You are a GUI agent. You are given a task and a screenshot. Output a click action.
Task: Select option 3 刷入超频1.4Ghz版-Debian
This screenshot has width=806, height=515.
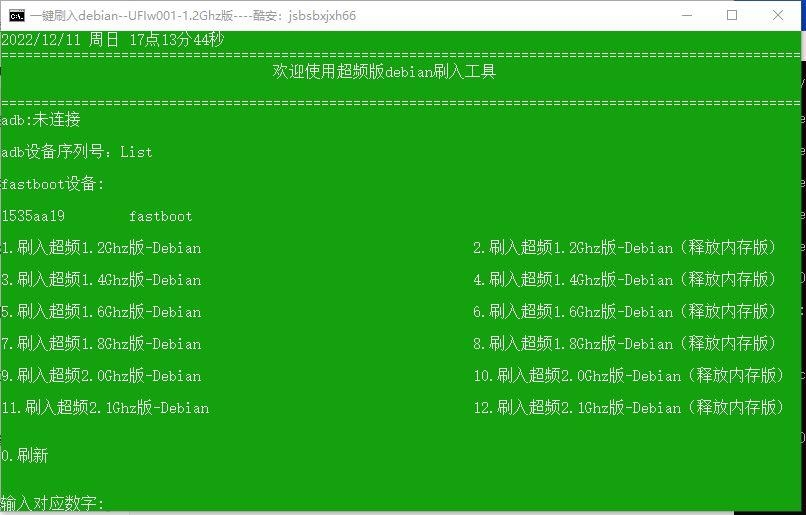pyautogui.click(x=101, y=280)
